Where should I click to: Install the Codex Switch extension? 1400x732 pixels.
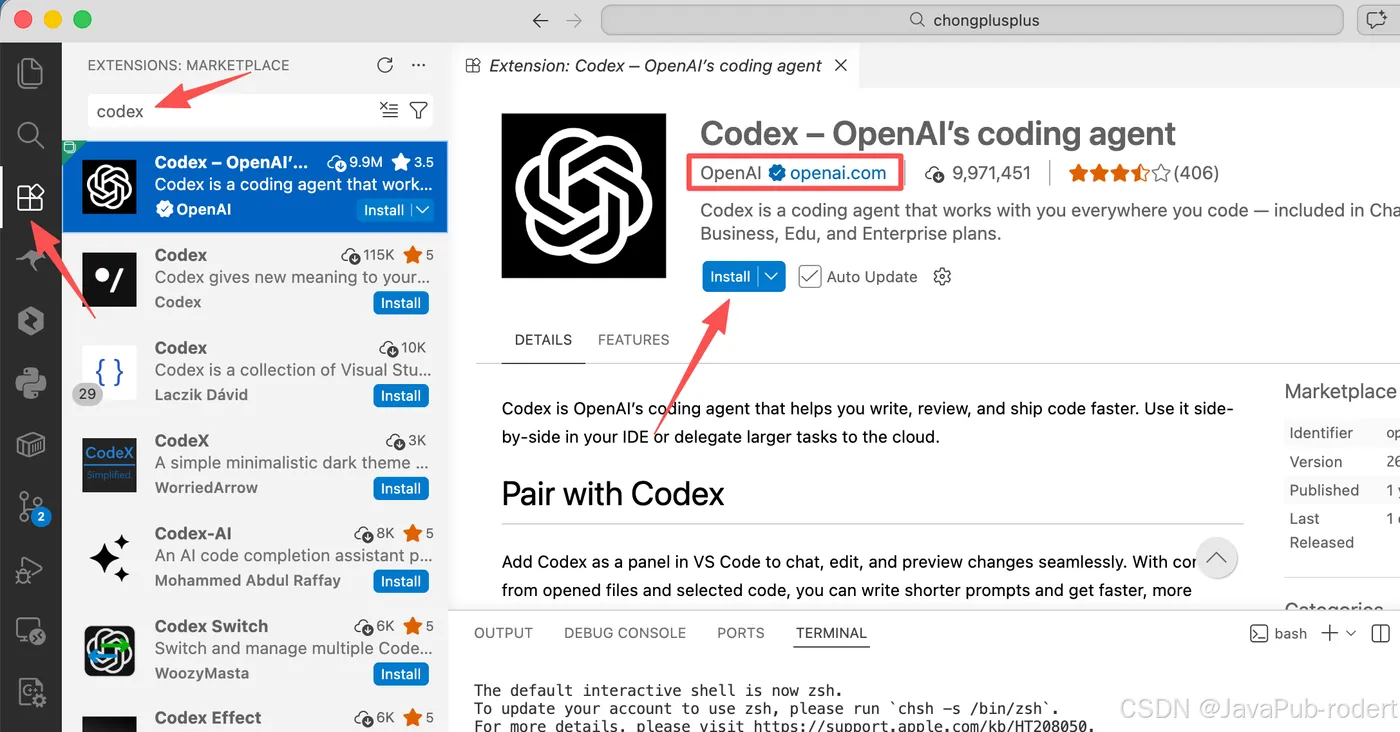(401, 674)
